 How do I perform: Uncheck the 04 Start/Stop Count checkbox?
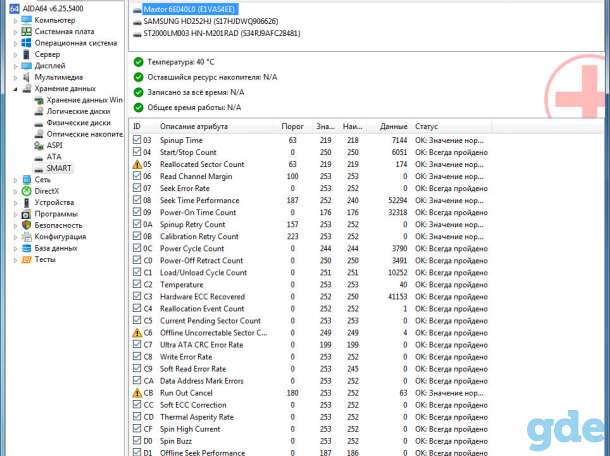137,152
